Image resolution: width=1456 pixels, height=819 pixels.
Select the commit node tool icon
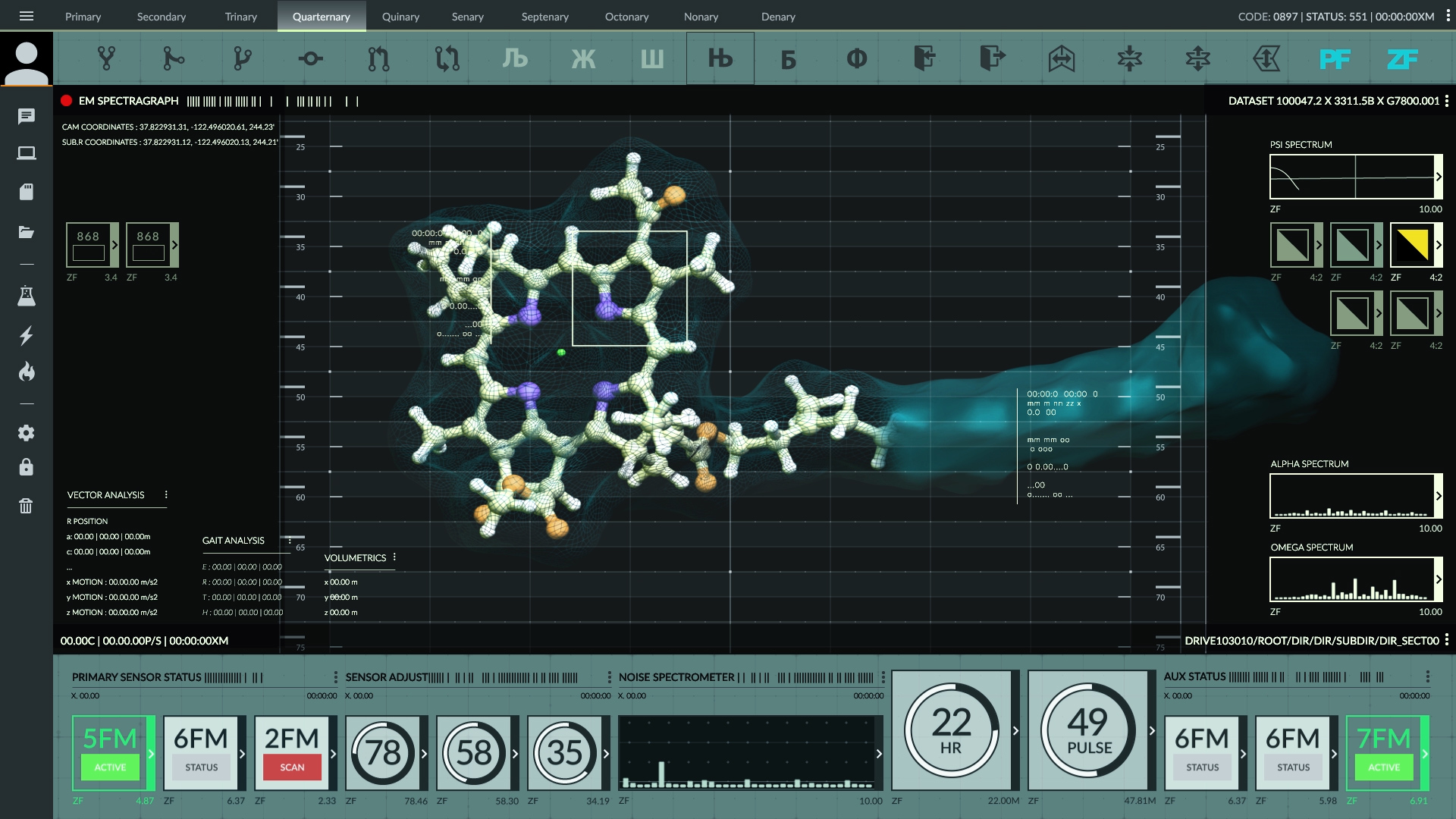coord(310,58)
